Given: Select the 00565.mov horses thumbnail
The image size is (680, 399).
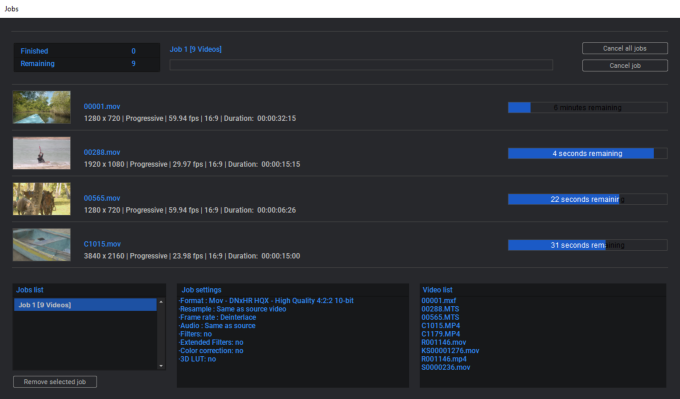Looking at the screenshot, I should (x=42, y=199).
